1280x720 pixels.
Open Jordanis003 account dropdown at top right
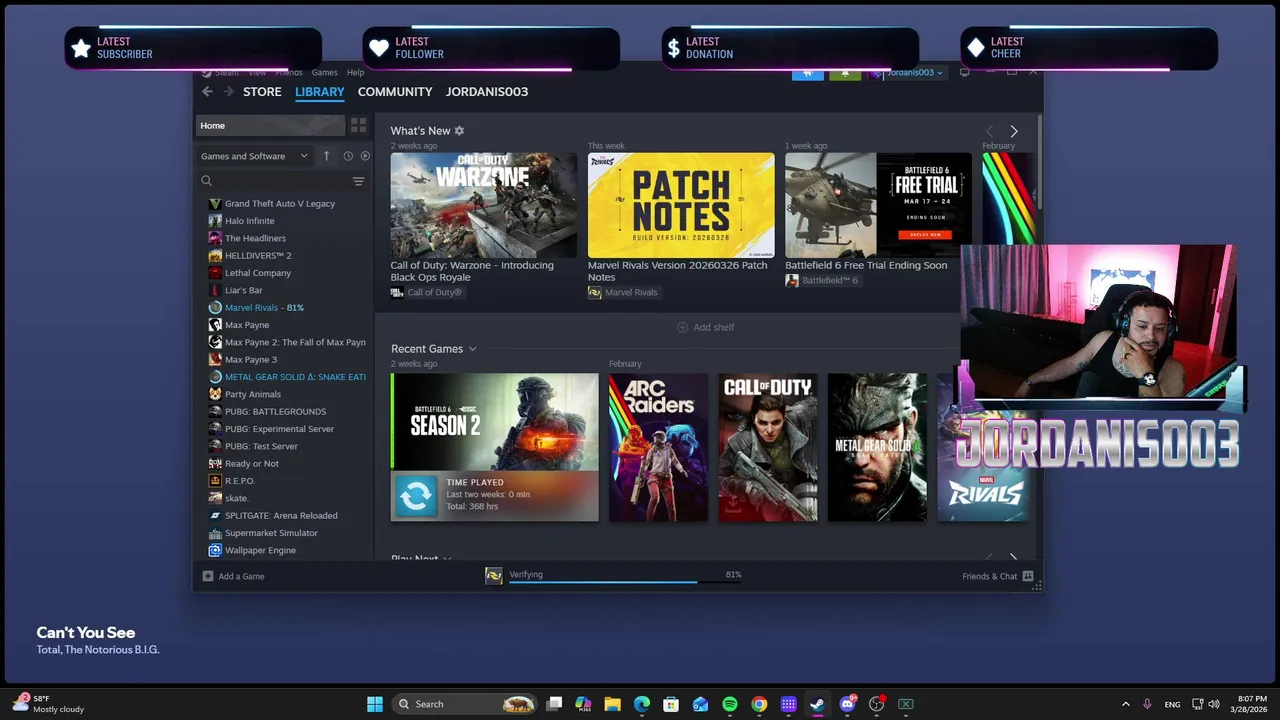pyautogui.click(x=906, y=73)
